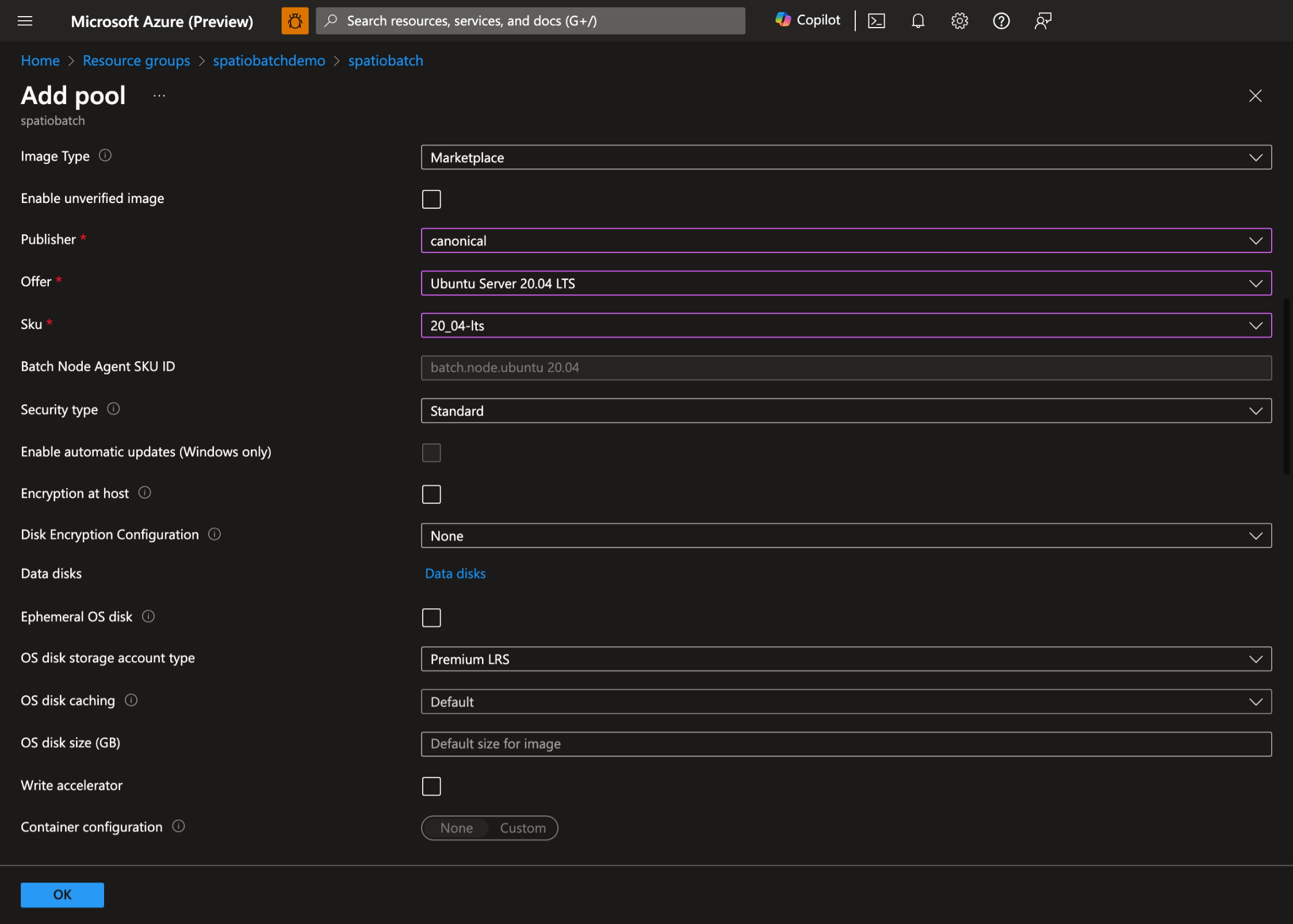Open the help question mark icon
The image size is (1293, 924).
[x=1001, y=21]
